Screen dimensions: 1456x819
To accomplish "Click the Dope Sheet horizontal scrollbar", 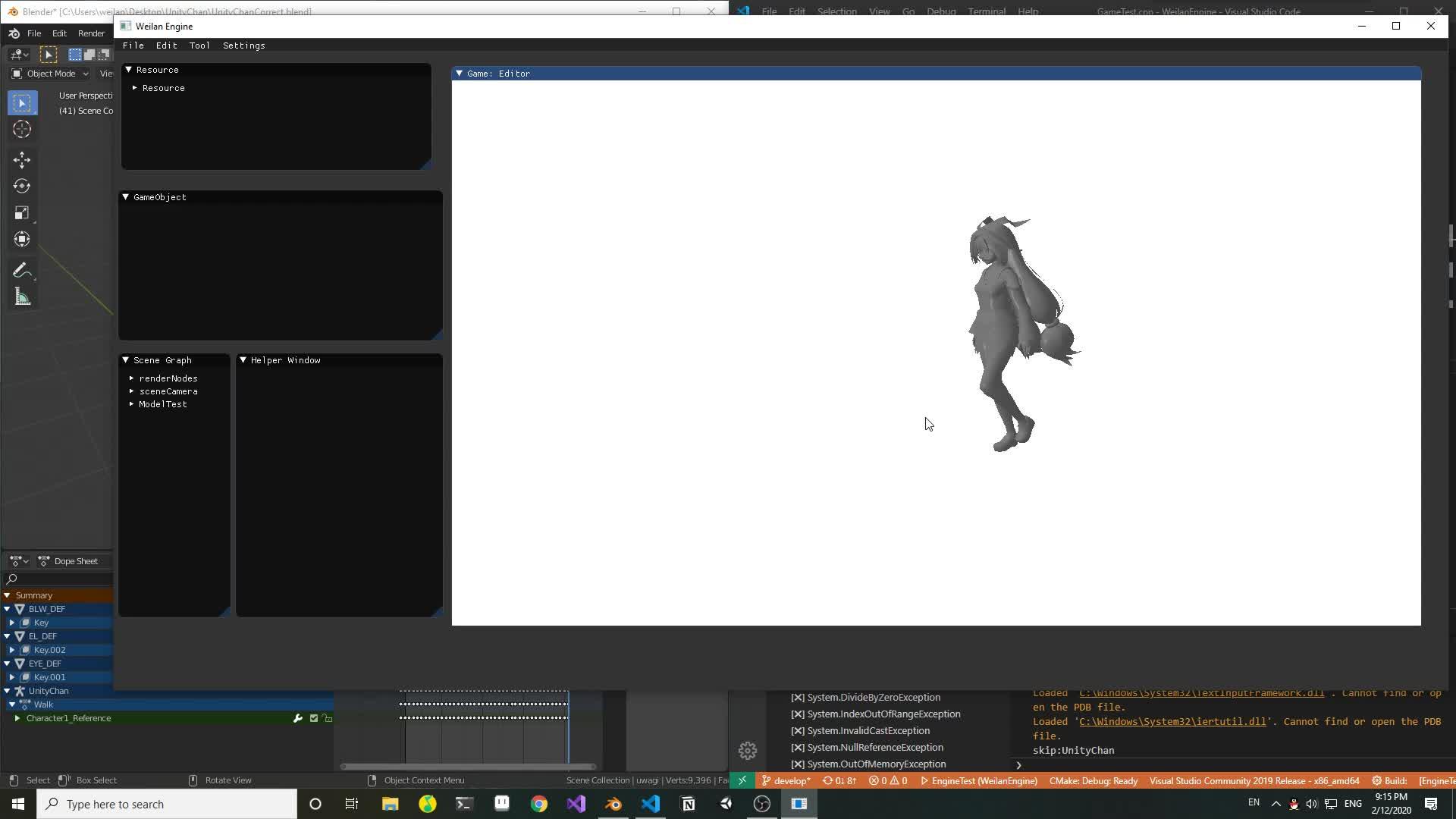I will 468,767.
